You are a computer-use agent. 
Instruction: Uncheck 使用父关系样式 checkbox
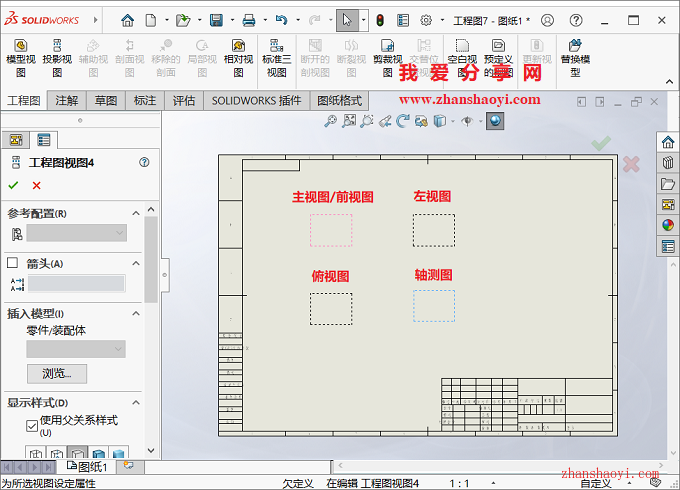point(32,426)
